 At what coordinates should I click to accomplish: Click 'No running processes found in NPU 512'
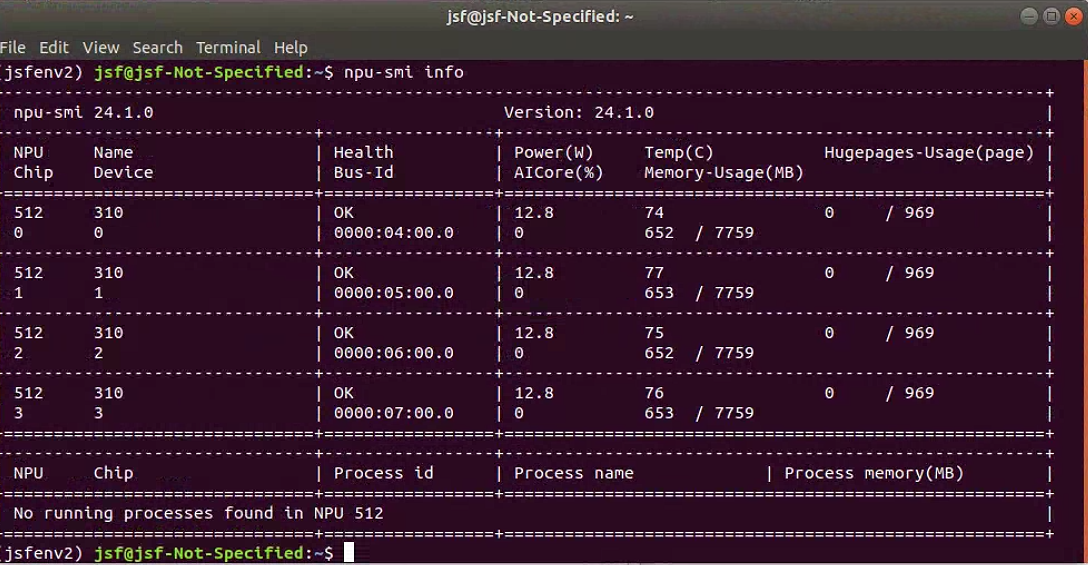[x=198, y=513]
